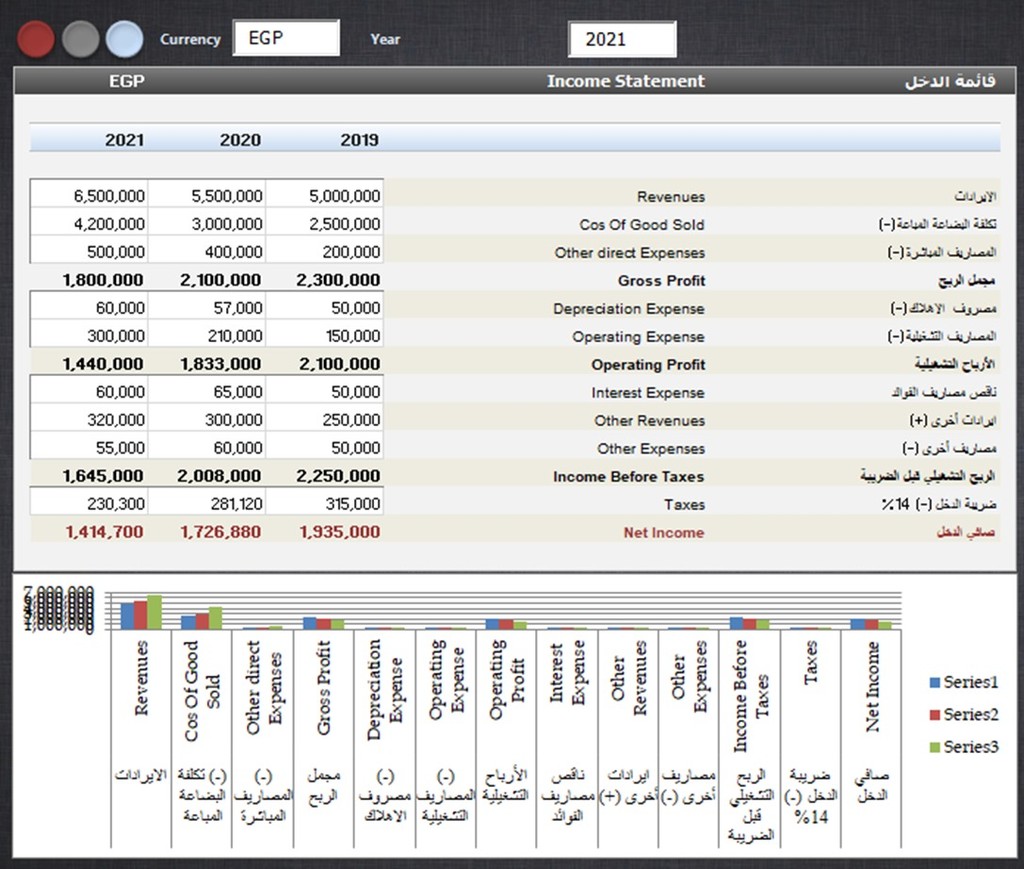Image resolution: width=1024 pixels, height=869 pixels.
Task: Select 2021 Other direct Expenses cell 500,000
Action: coord(89,251)
